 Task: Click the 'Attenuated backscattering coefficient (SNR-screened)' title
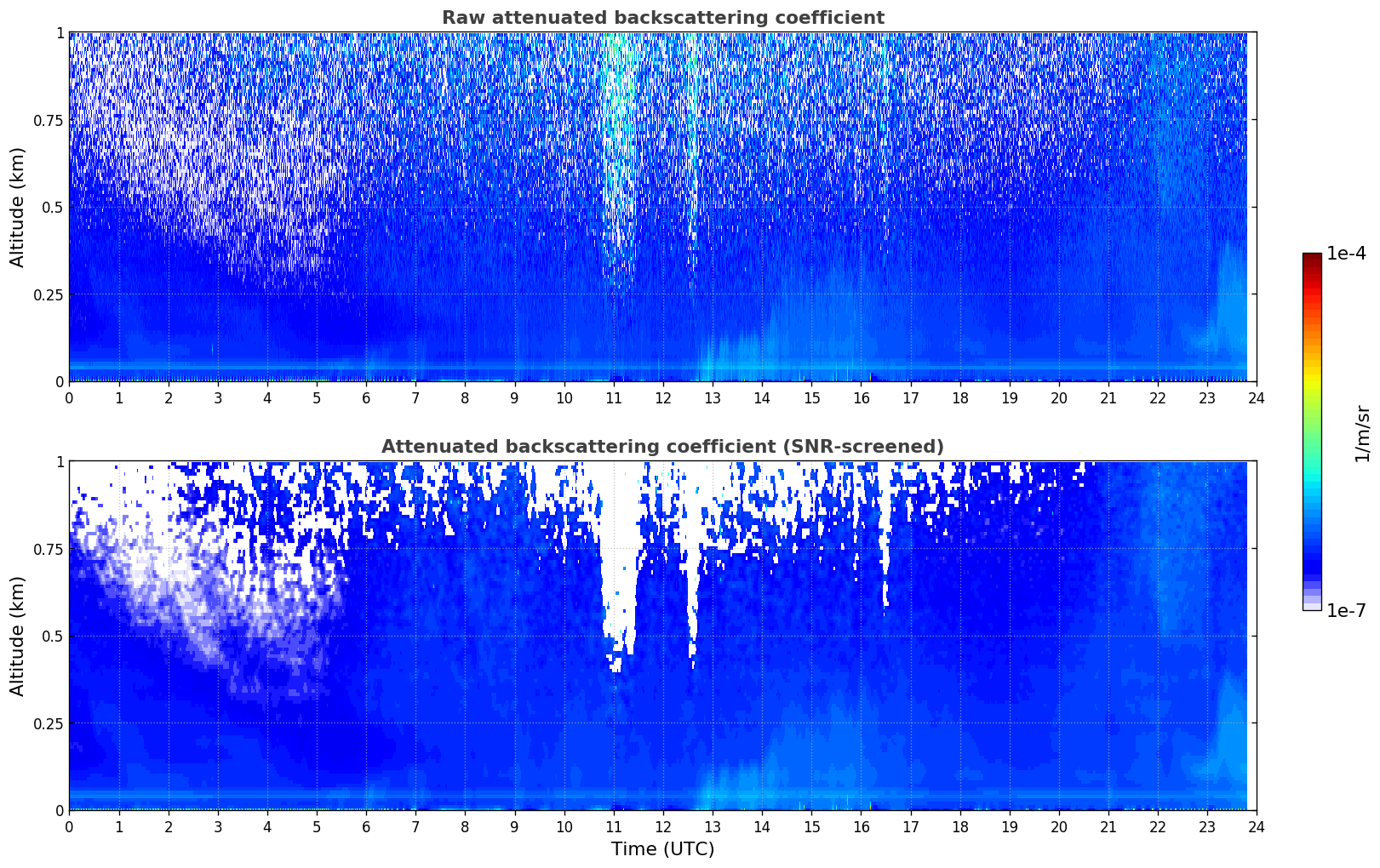click(662, 447)
